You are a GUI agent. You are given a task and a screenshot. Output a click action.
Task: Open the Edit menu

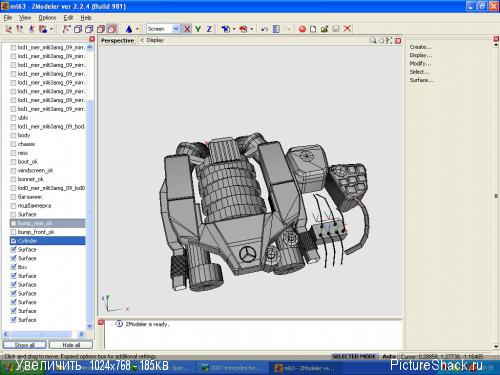pyautogui.click(x=68, y=18)
